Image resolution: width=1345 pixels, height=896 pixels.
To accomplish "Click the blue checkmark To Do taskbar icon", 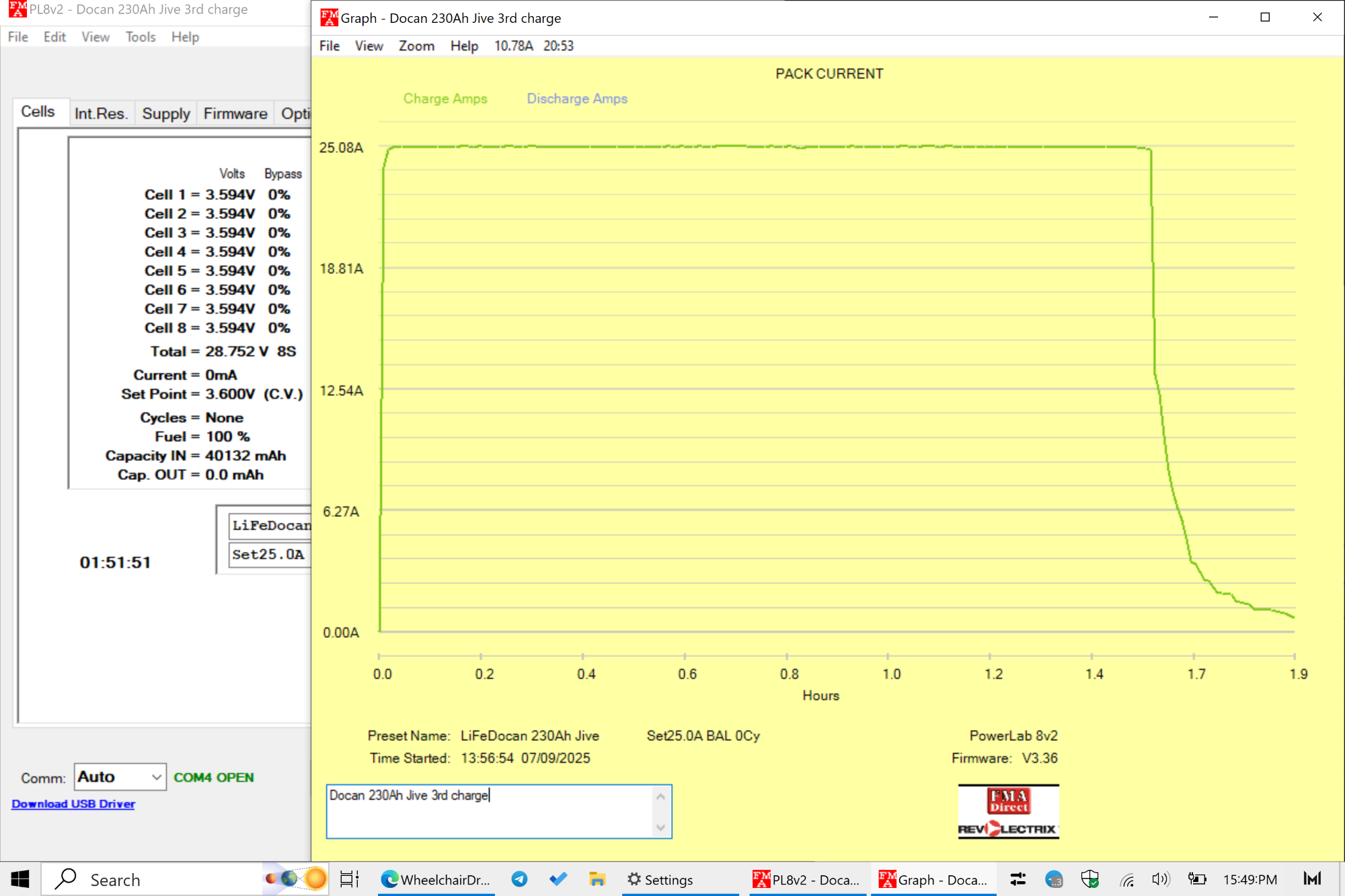I will click(558, 879).
